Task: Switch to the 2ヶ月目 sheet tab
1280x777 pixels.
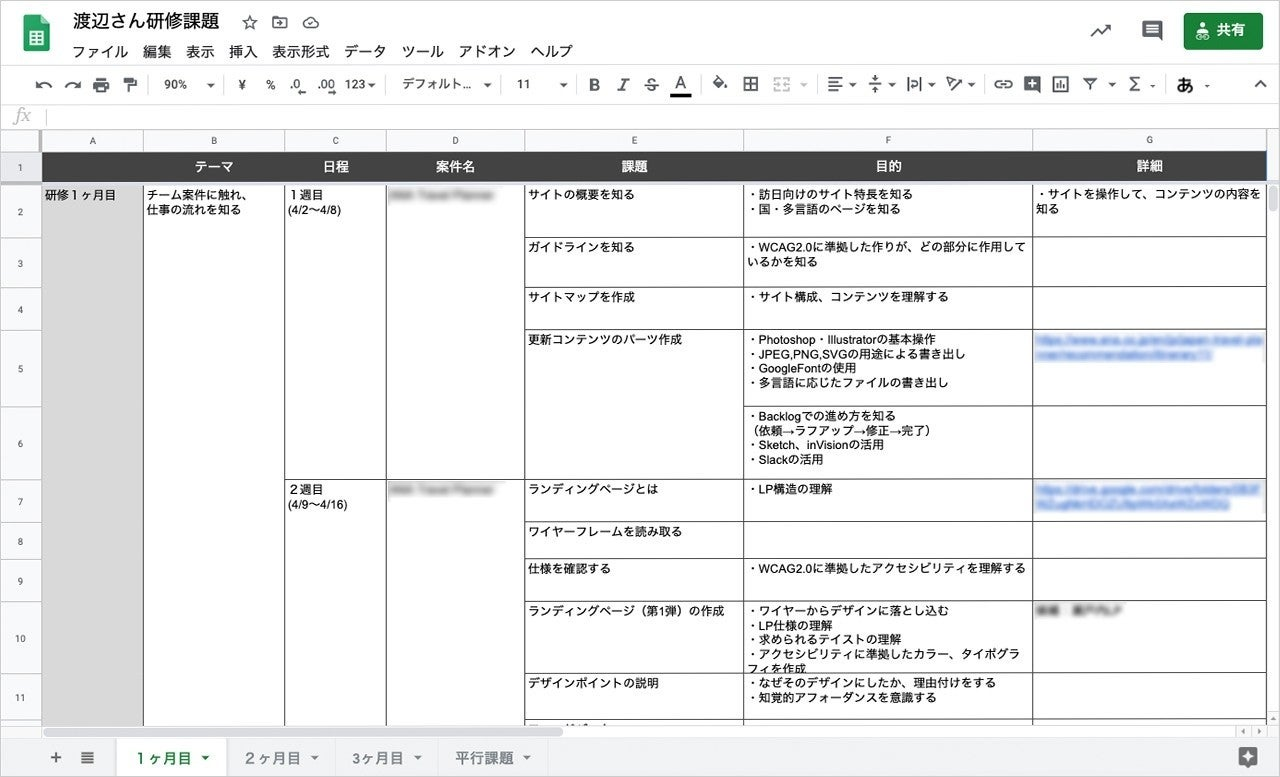Action: [x=281, y=758]
